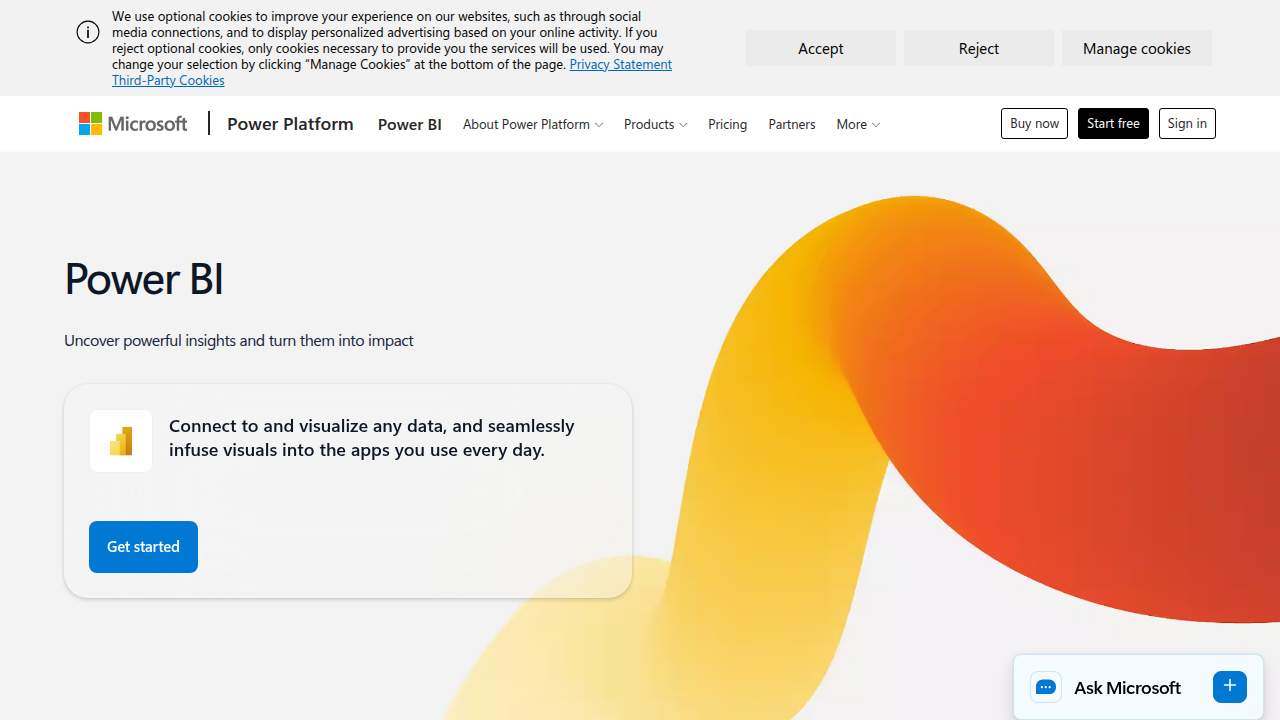Viewport: 1280px width, 720px height.
Task: Click the Sign in button
Action: pyautogui.click(x=1187, y=123)
